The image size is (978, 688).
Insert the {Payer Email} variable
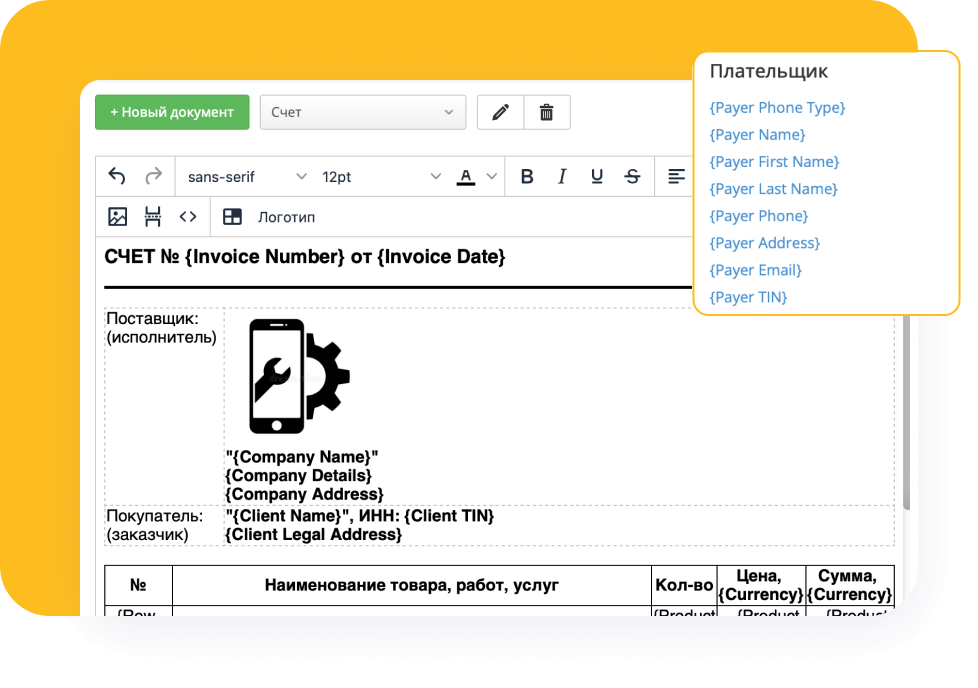[755, 270]
